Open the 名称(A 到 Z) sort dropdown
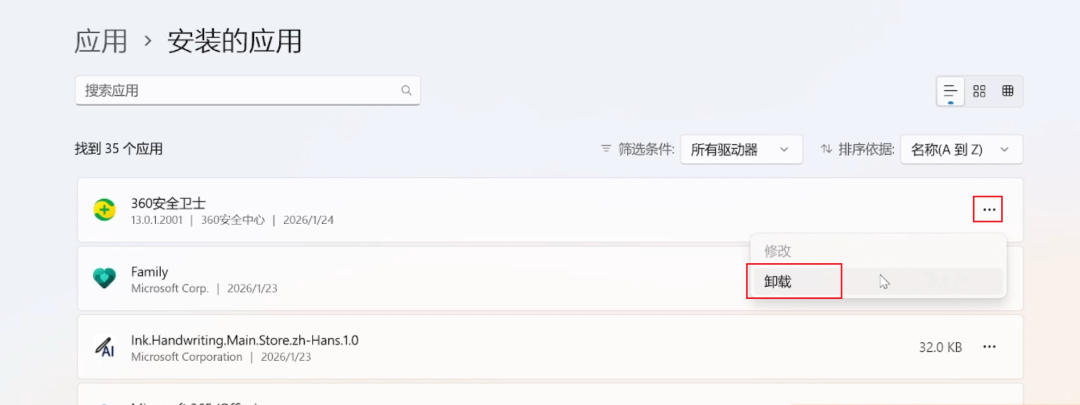This screenshot has height=405, width=1080. tap(962, 149)
